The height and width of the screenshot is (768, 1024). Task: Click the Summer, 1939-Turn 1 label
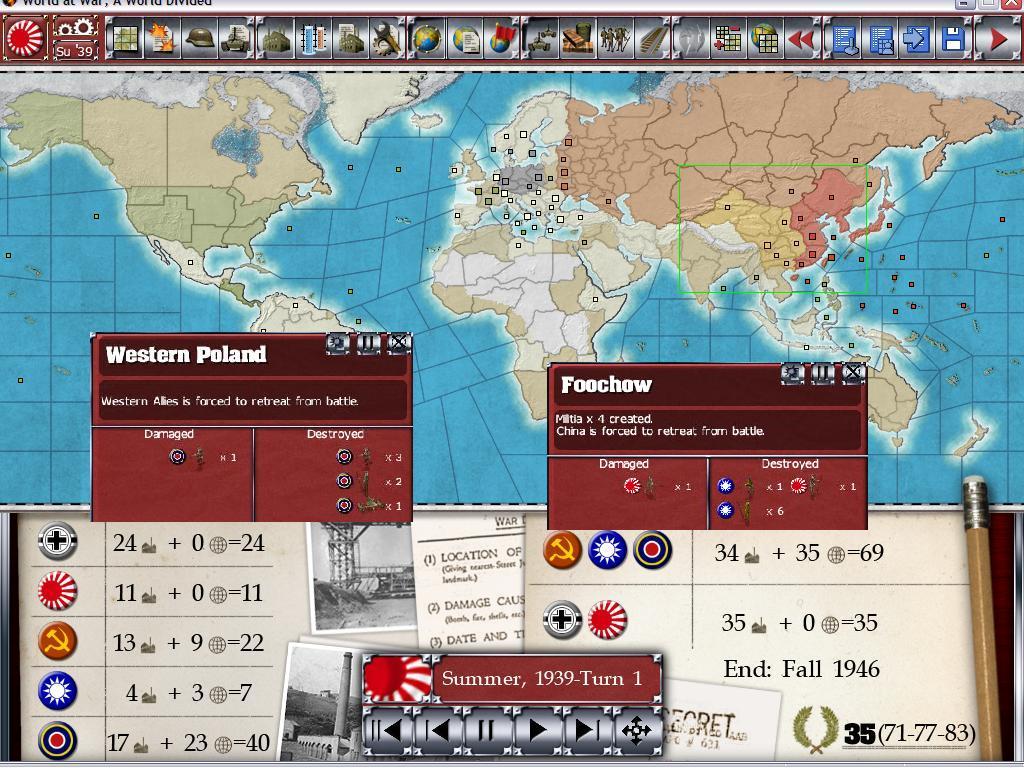point(542,679)
